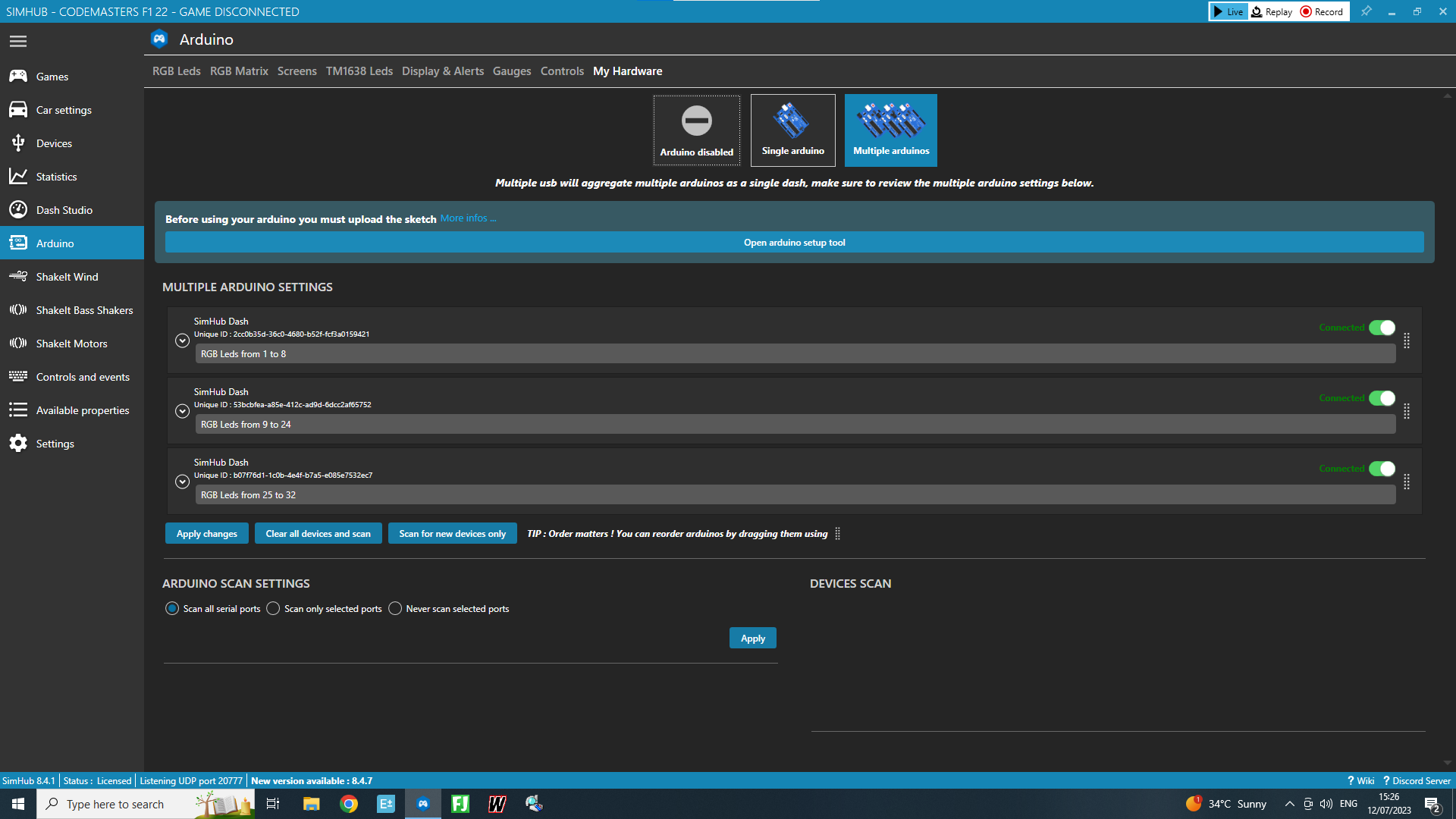Click the Replay button in title bar
Viewport: 1456px width, 819px height.
click(x=1272, y=11)
